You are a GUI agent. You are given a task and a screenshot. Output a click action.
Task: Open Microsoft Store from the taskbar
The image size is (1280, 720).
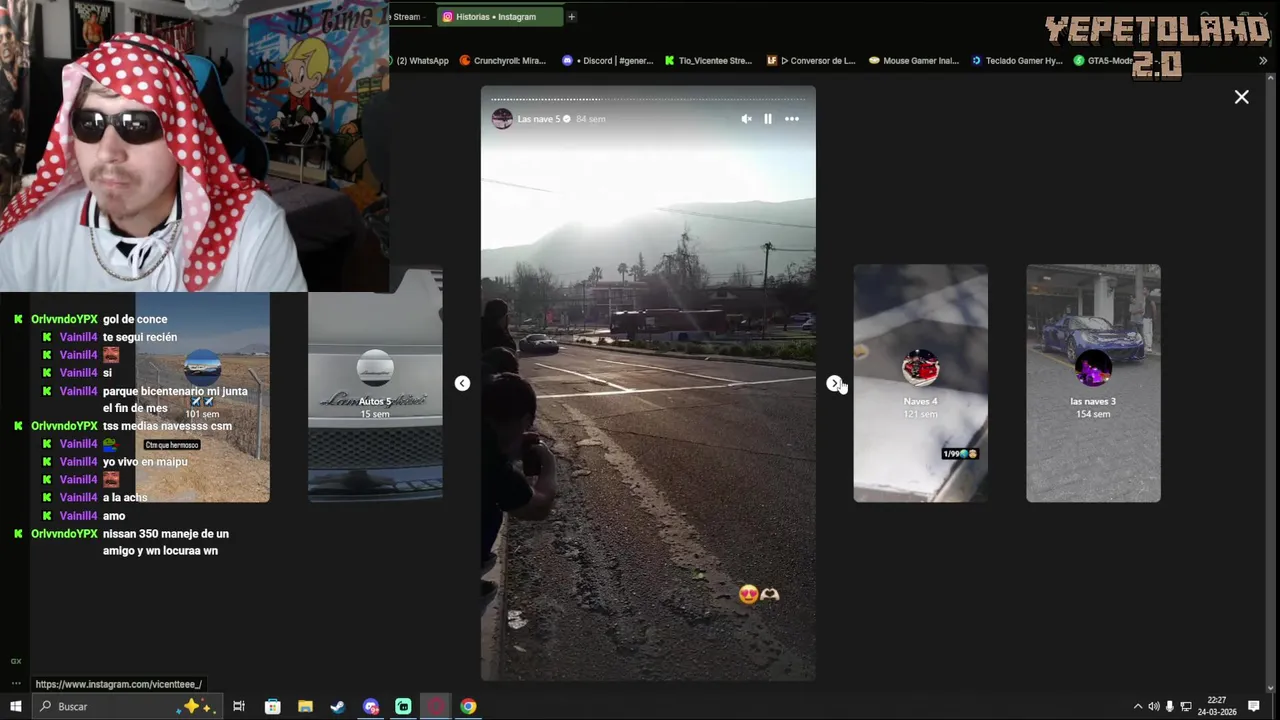[x=272, y=706]
